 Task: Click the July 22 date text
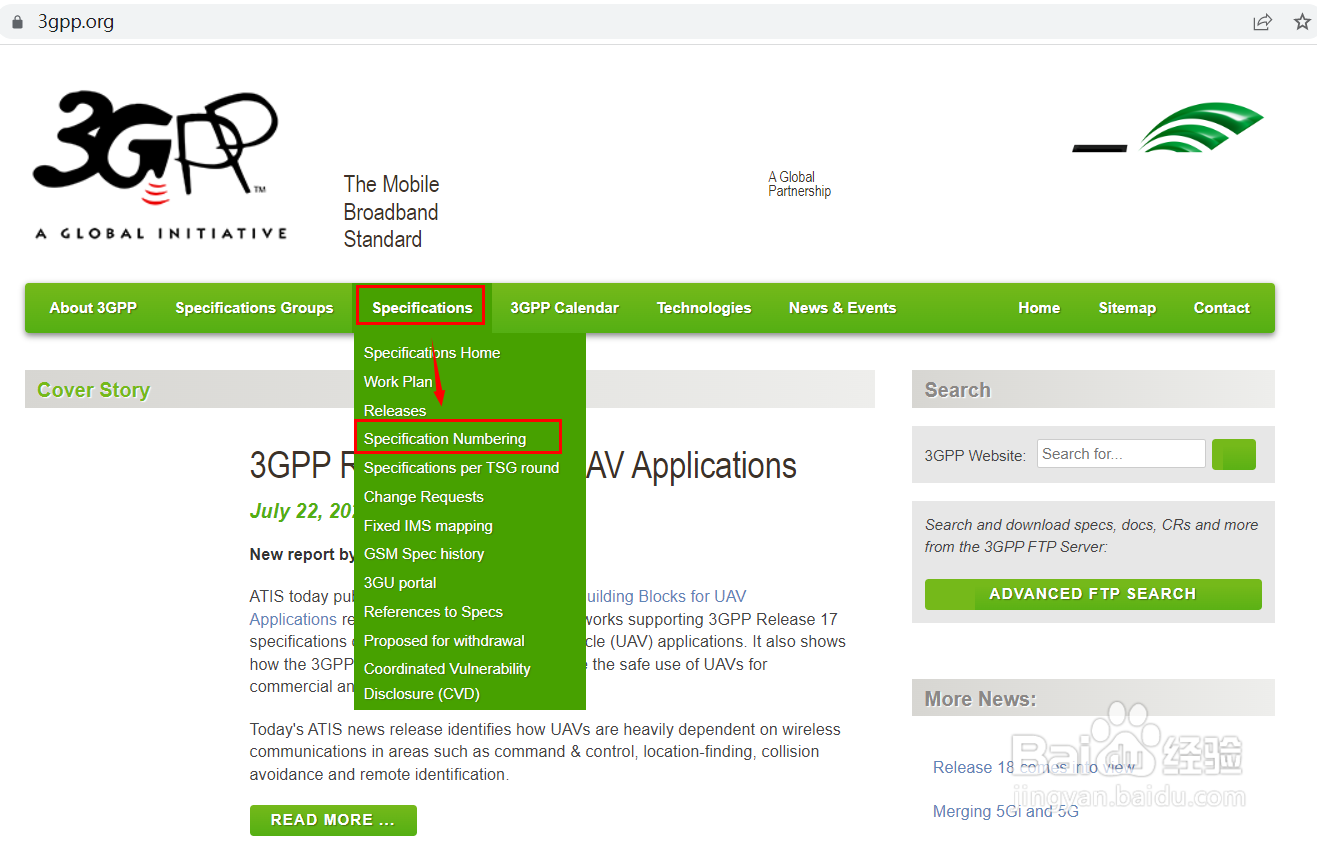pyautogui.click(x=302, y=511)
